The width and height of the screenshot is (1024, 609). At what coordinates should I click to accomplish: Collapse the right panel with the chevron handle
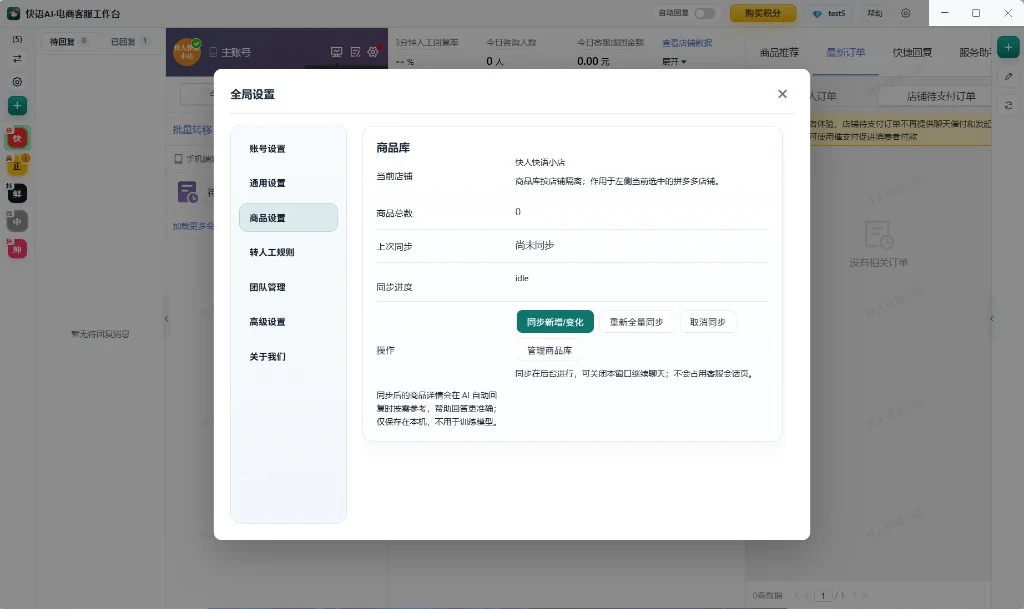[991, 319]
